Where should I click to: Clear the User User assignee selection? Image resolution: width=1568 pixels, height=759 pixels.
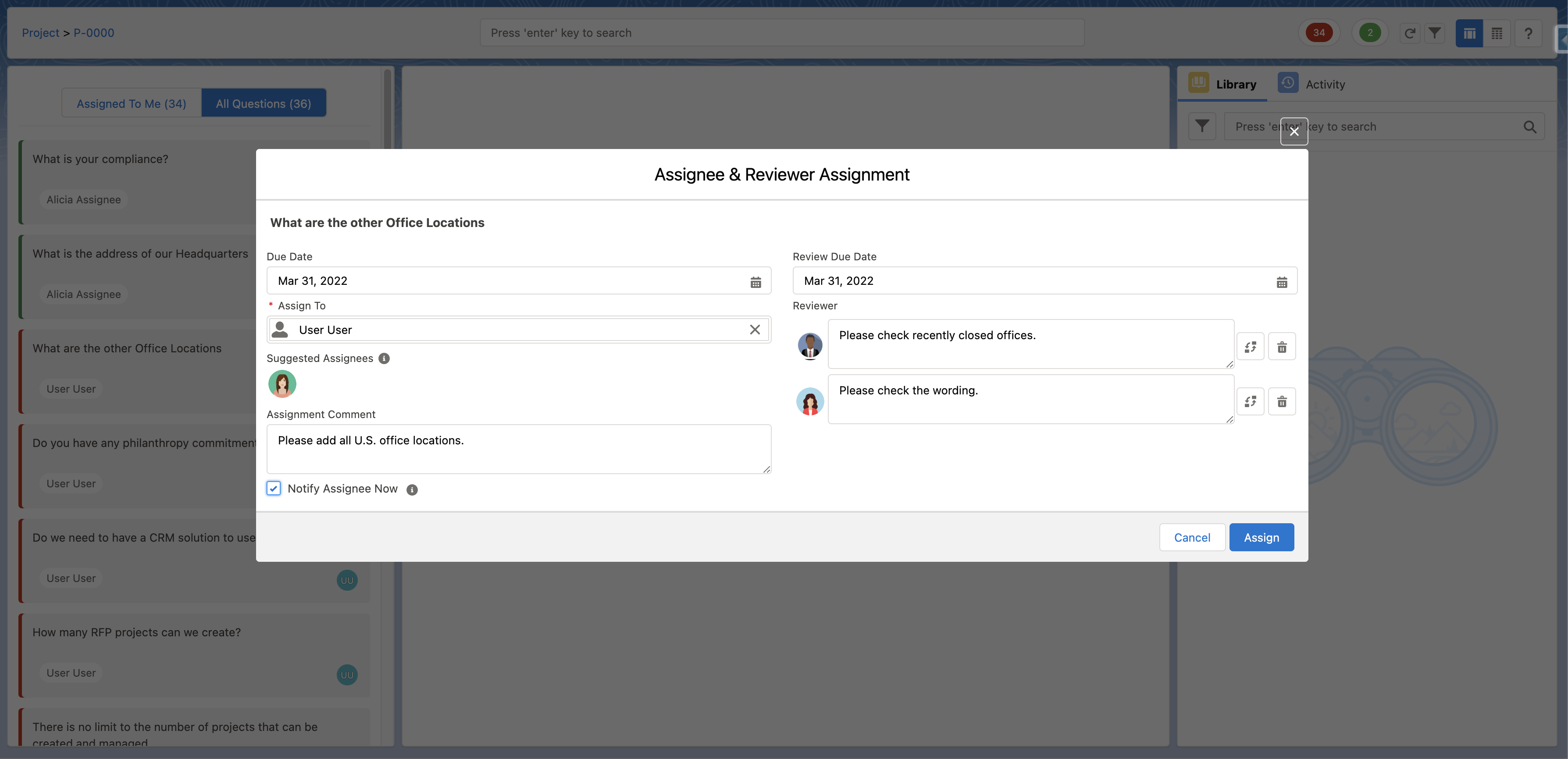coord(755,330)
